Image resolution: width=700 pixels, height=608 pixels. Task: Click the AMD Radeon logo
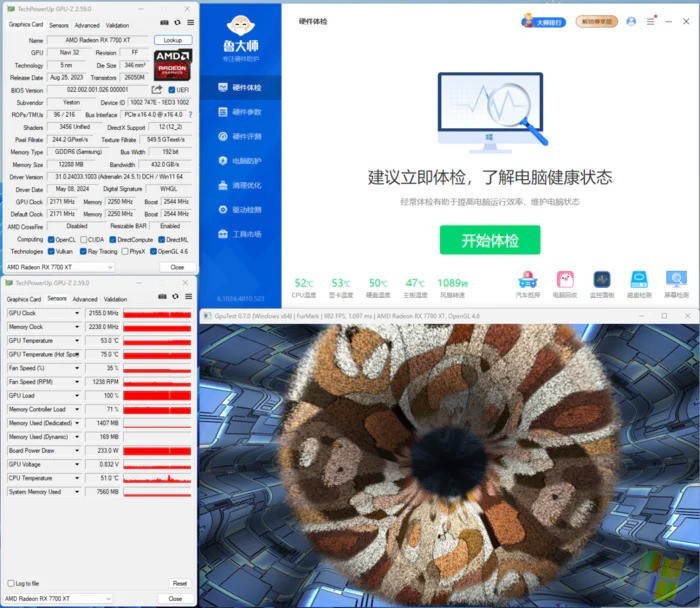coord(173,65)
